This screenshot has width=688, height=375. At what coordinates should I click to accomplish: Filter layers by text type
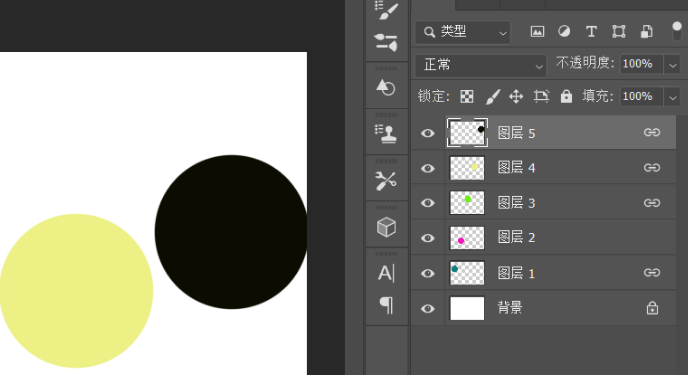pyautogui.click(x=591, y=32)
